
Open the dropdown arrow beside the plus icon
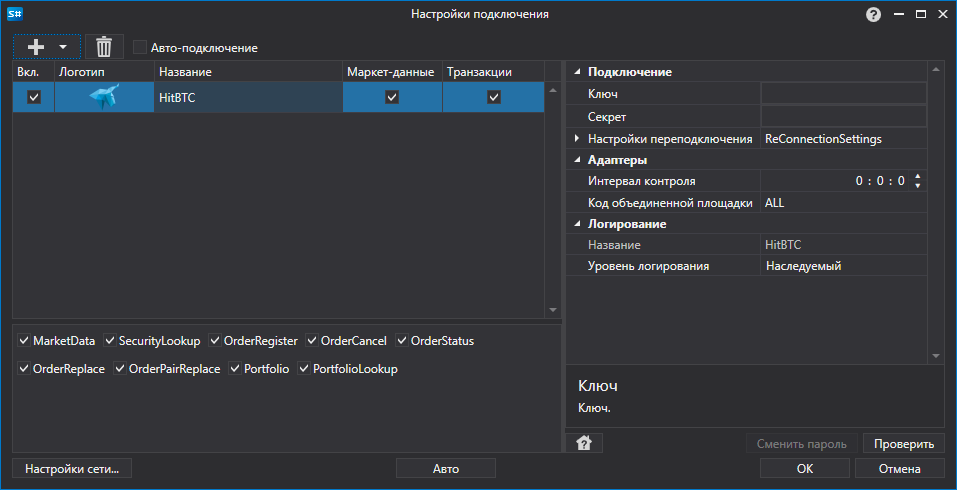coord(62,47)
